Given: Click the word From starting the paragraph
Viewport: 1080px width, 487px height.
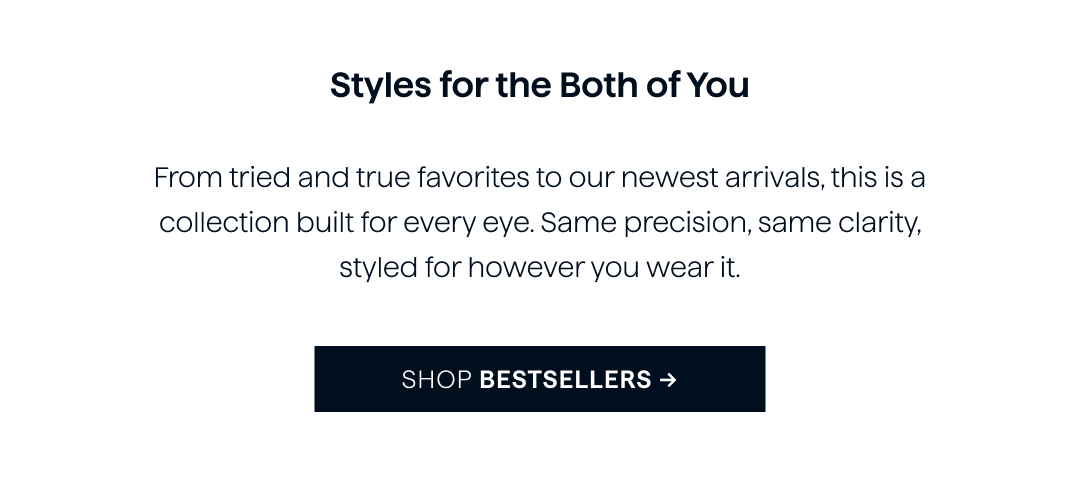Looking at the screenshot, I should point(188,178).
